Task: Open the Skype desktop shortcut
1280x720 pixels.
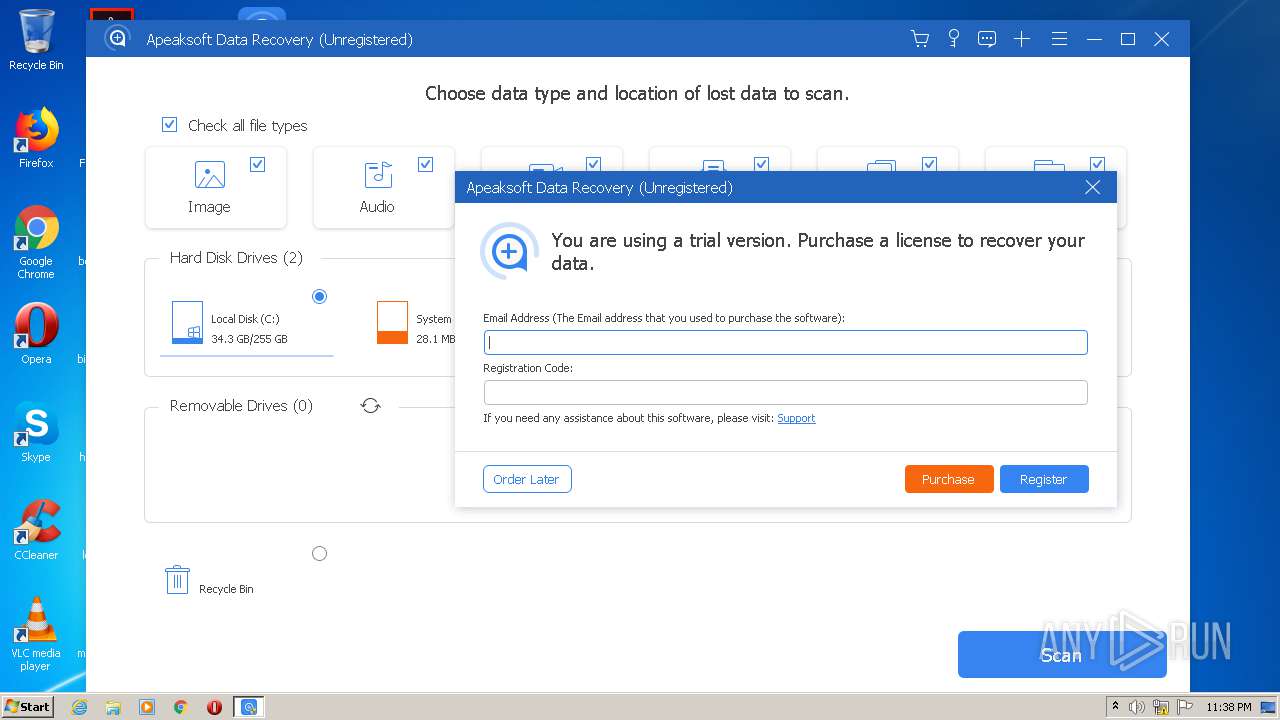Action: [36, 431]
